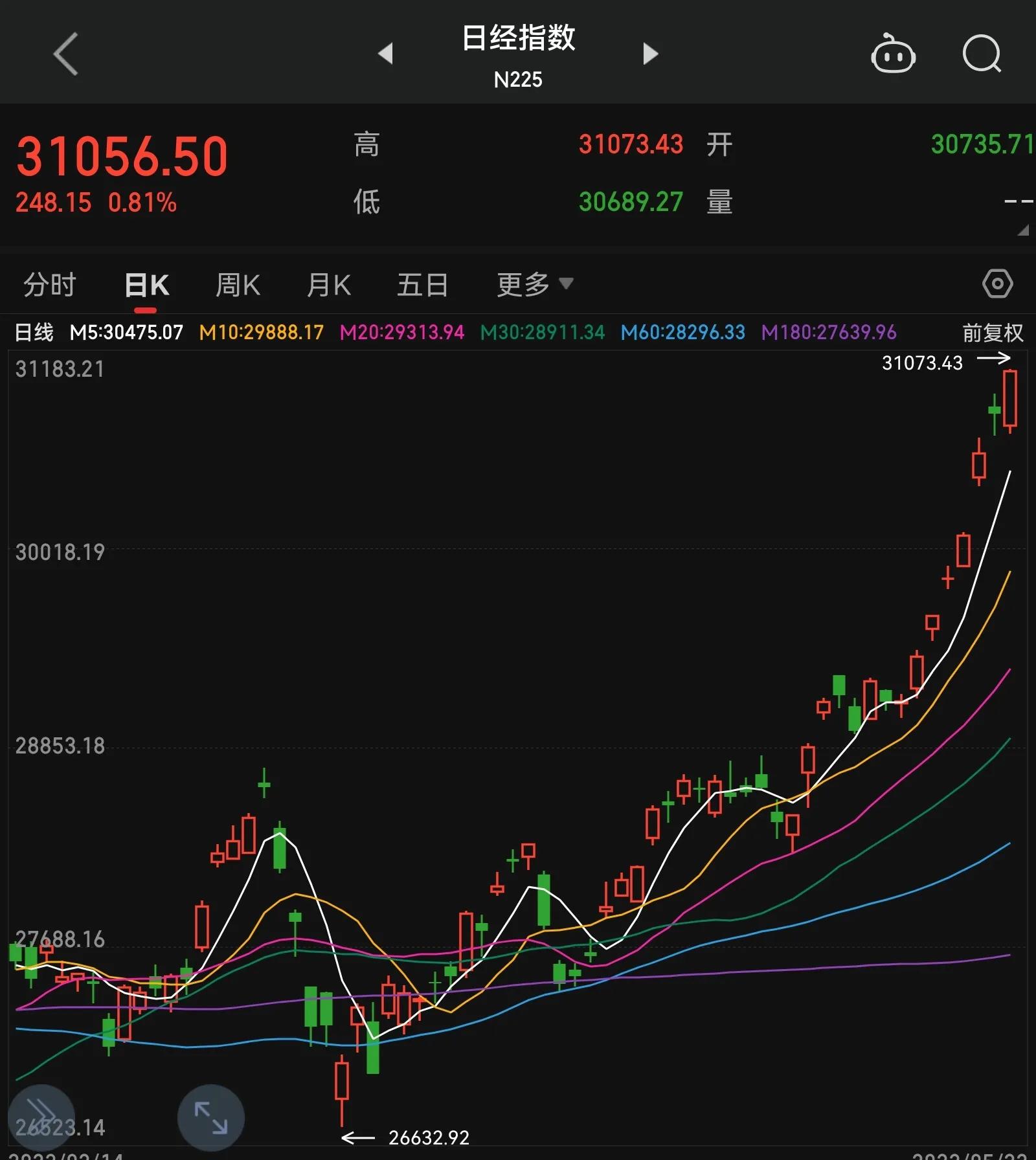Switch to the 月K monthly chart tab
Viewport: 1036px width, 1160px height.
329,284
